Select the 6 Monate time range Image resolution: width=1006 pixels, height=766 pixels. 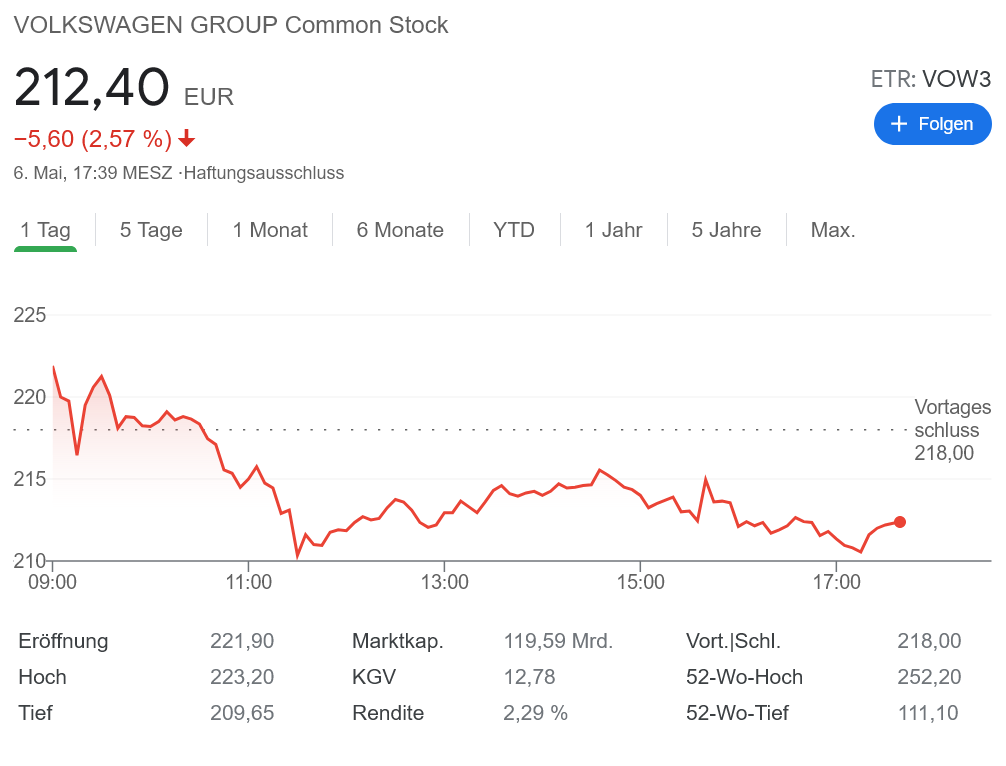point(400,230)
